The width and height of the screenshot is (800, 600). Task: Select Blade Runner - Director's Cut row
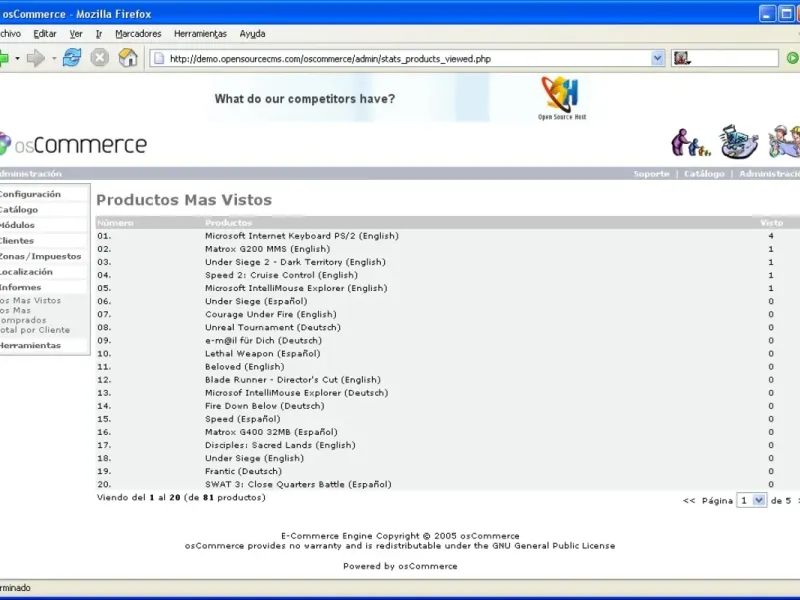(447, 380)
